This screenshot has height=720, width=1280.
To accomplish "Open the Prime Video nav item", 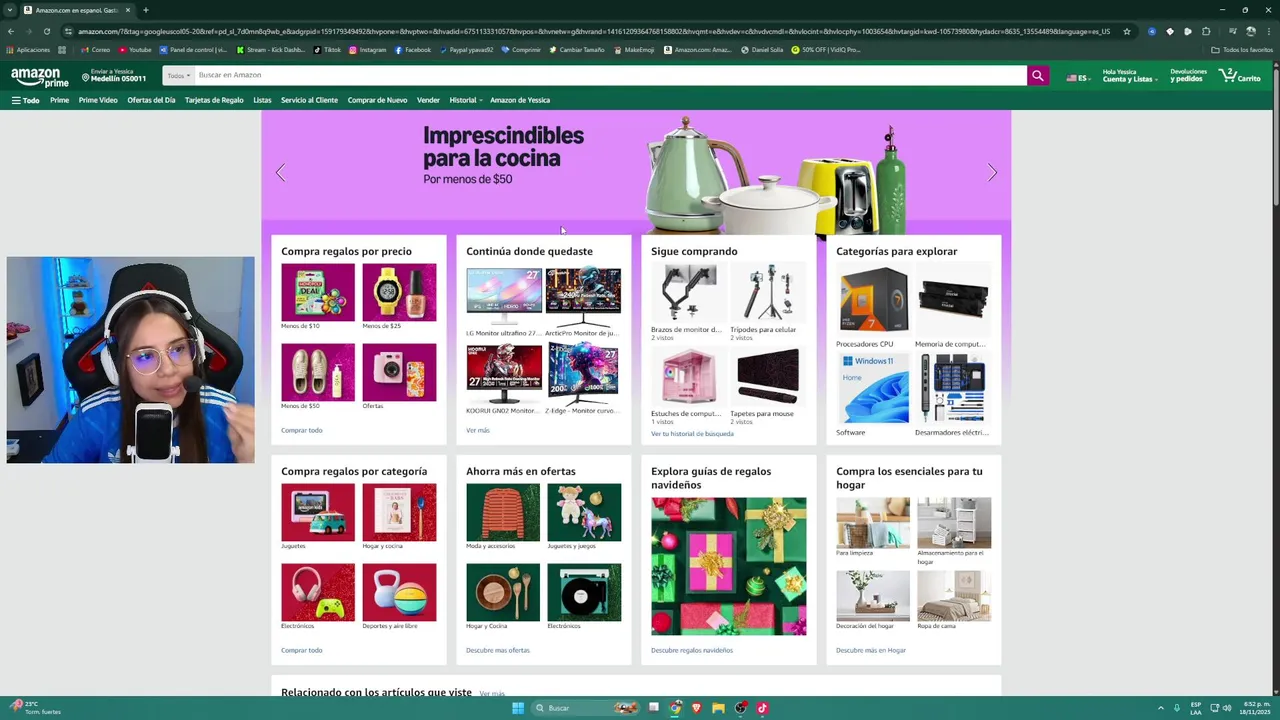I will click(98, 100).
